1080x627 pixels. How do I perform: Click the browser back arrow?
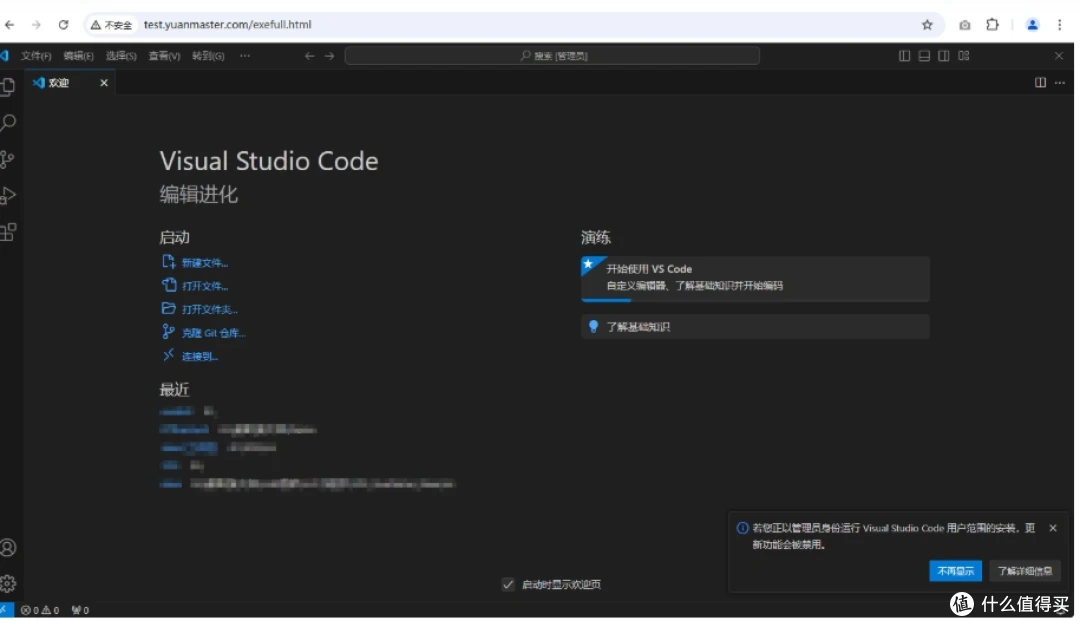pos(10,25)
